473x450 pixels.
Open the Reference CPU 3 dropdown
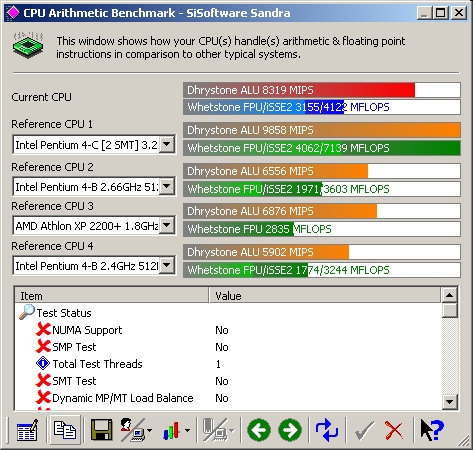point(167,226)
